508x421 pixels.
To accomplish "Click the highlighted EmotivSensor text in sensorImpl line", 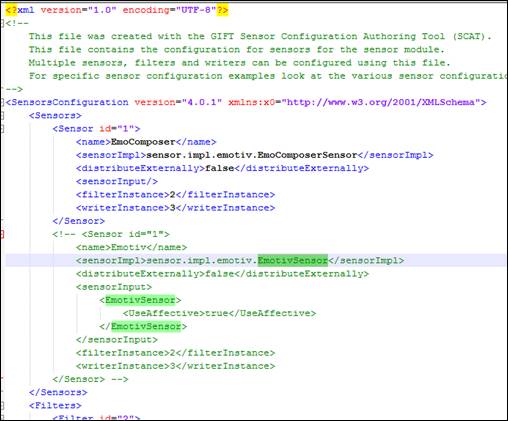I will click(293, 260).
